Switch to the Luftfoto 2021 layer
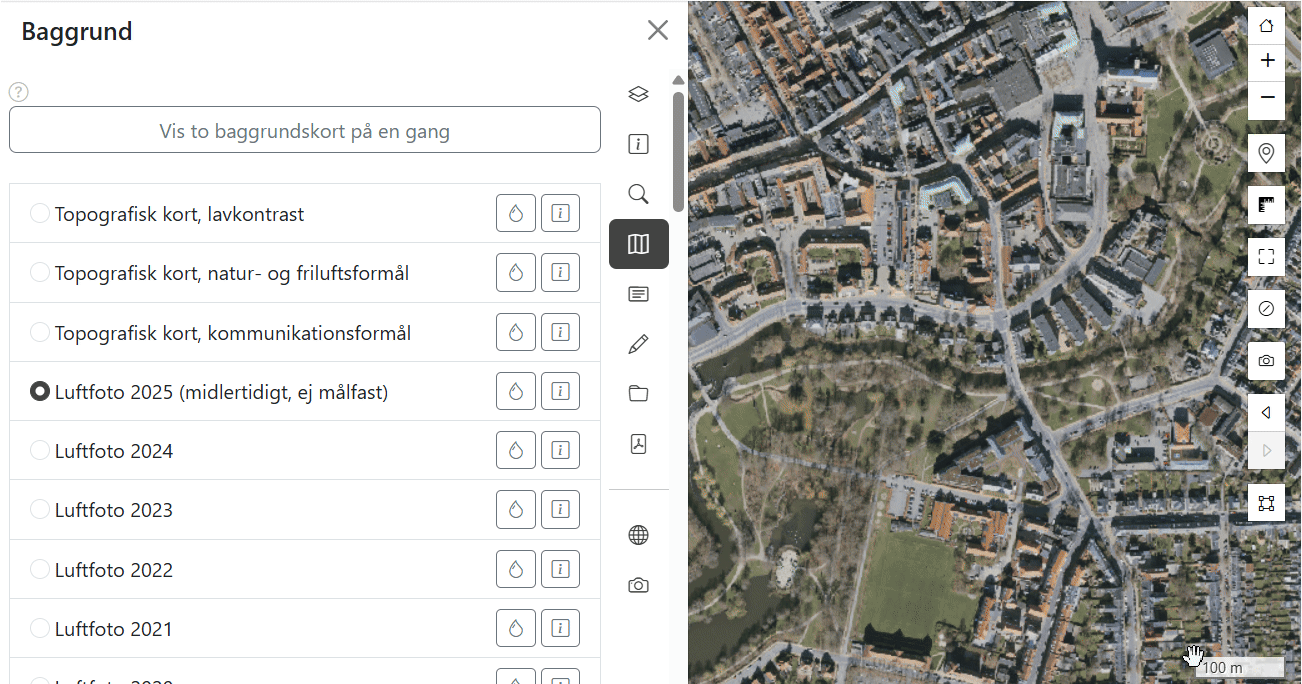The image size is (1302, 684). [40, 628]
